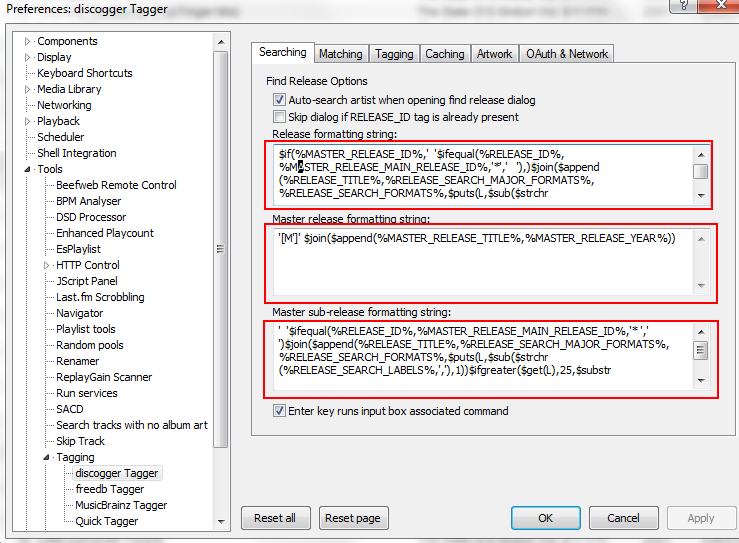Open Skip Track preferences
The image size is (739, 543).
pos(81,442)
